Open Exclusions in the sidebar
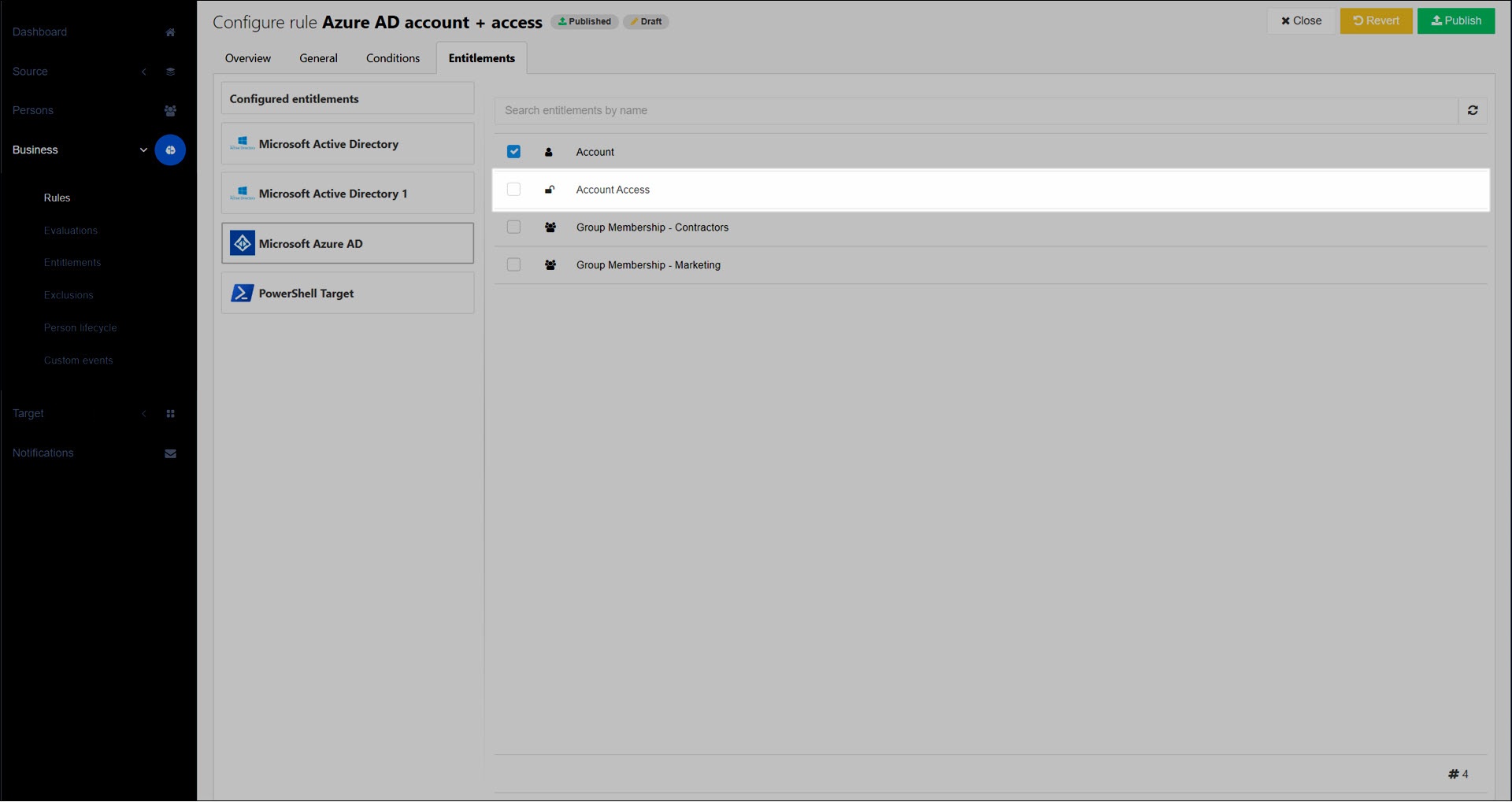 [69, 295]
